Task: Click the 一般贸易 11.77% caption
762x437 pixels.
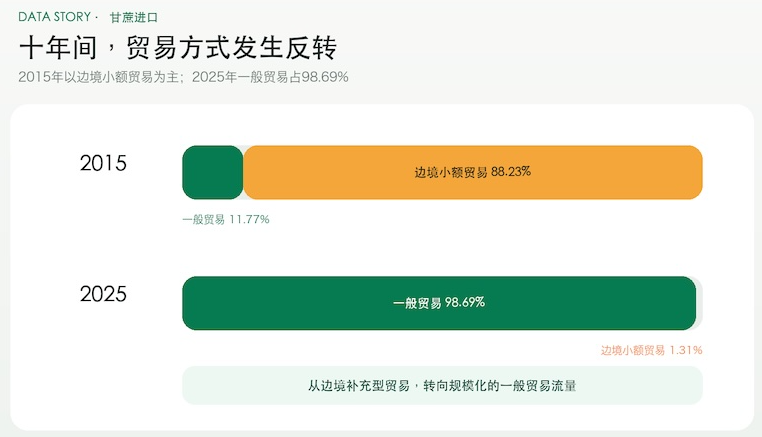Action: point(225,220)
